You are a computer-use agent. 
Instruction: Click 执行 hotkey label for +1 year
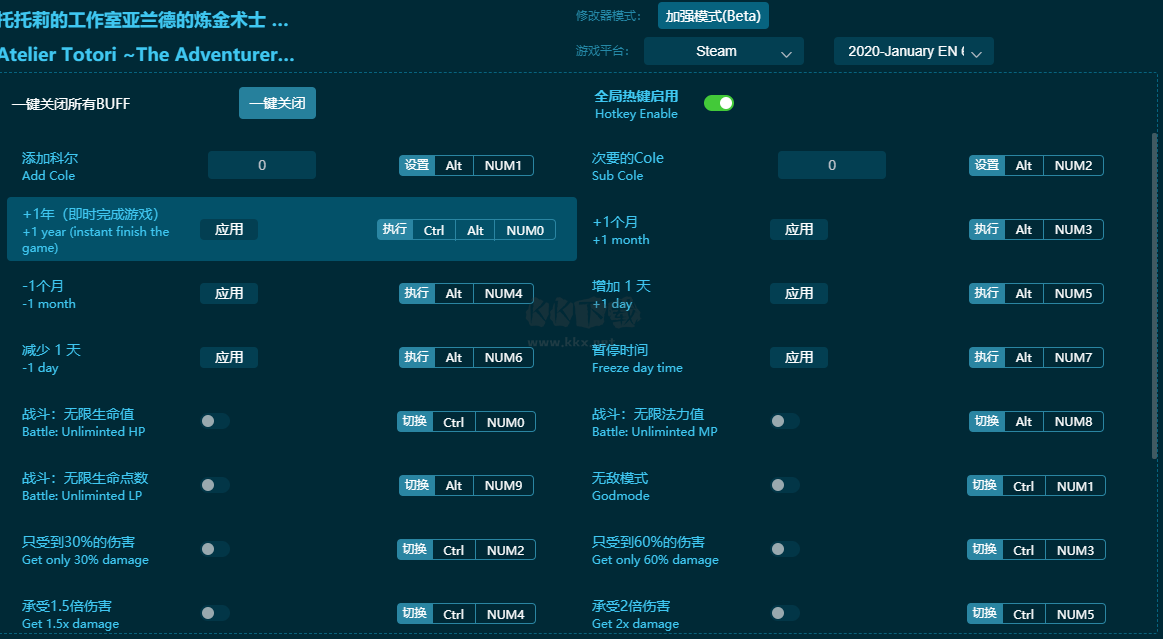tap(395, 230)
